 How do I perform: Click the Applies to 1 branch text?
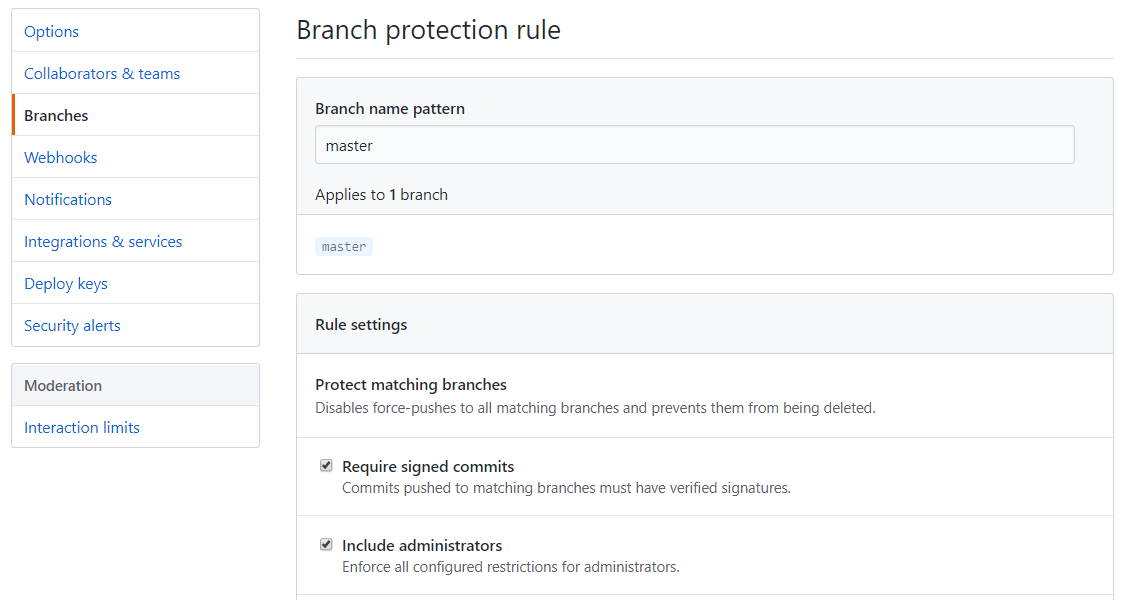point(381,195)
